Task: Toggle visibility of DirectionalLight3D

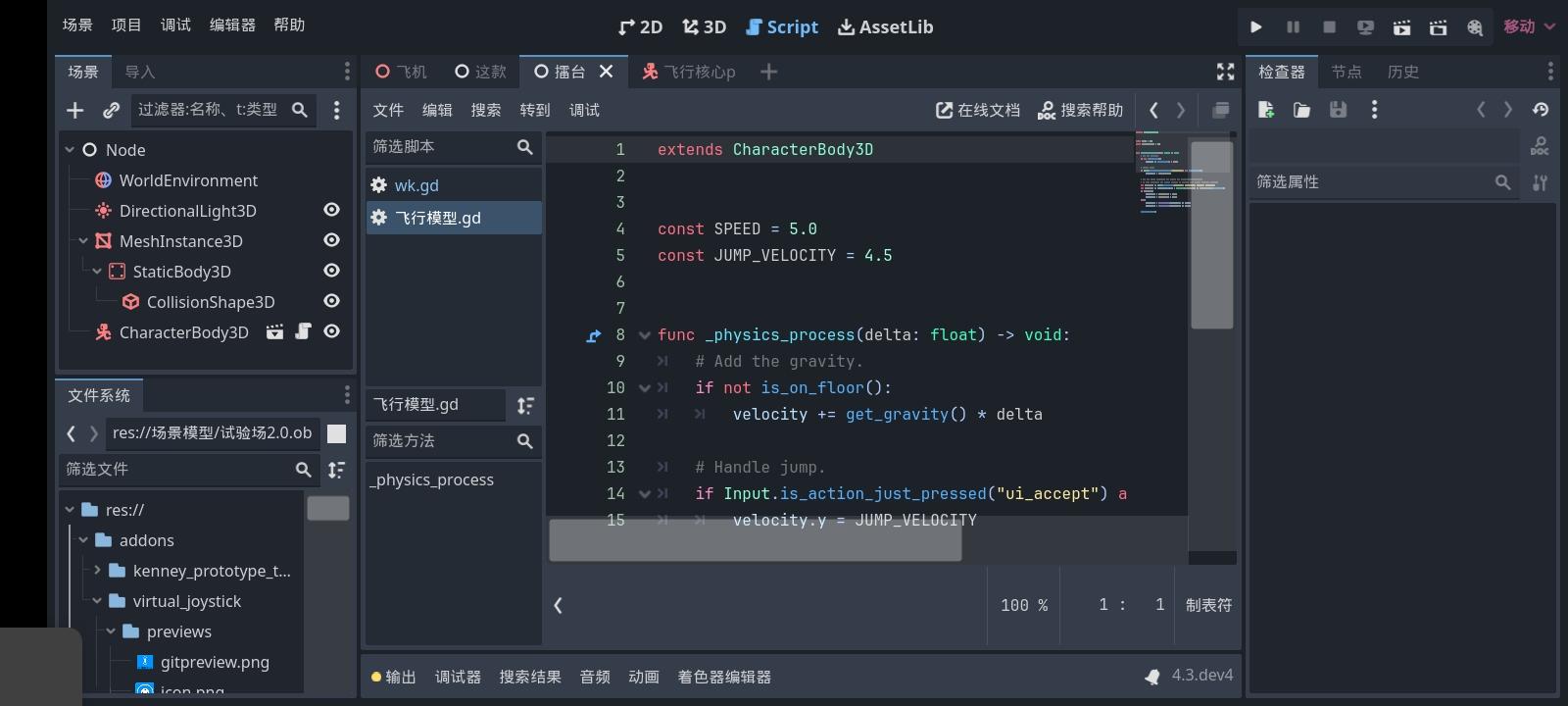Action: click(x=331, y=210)
